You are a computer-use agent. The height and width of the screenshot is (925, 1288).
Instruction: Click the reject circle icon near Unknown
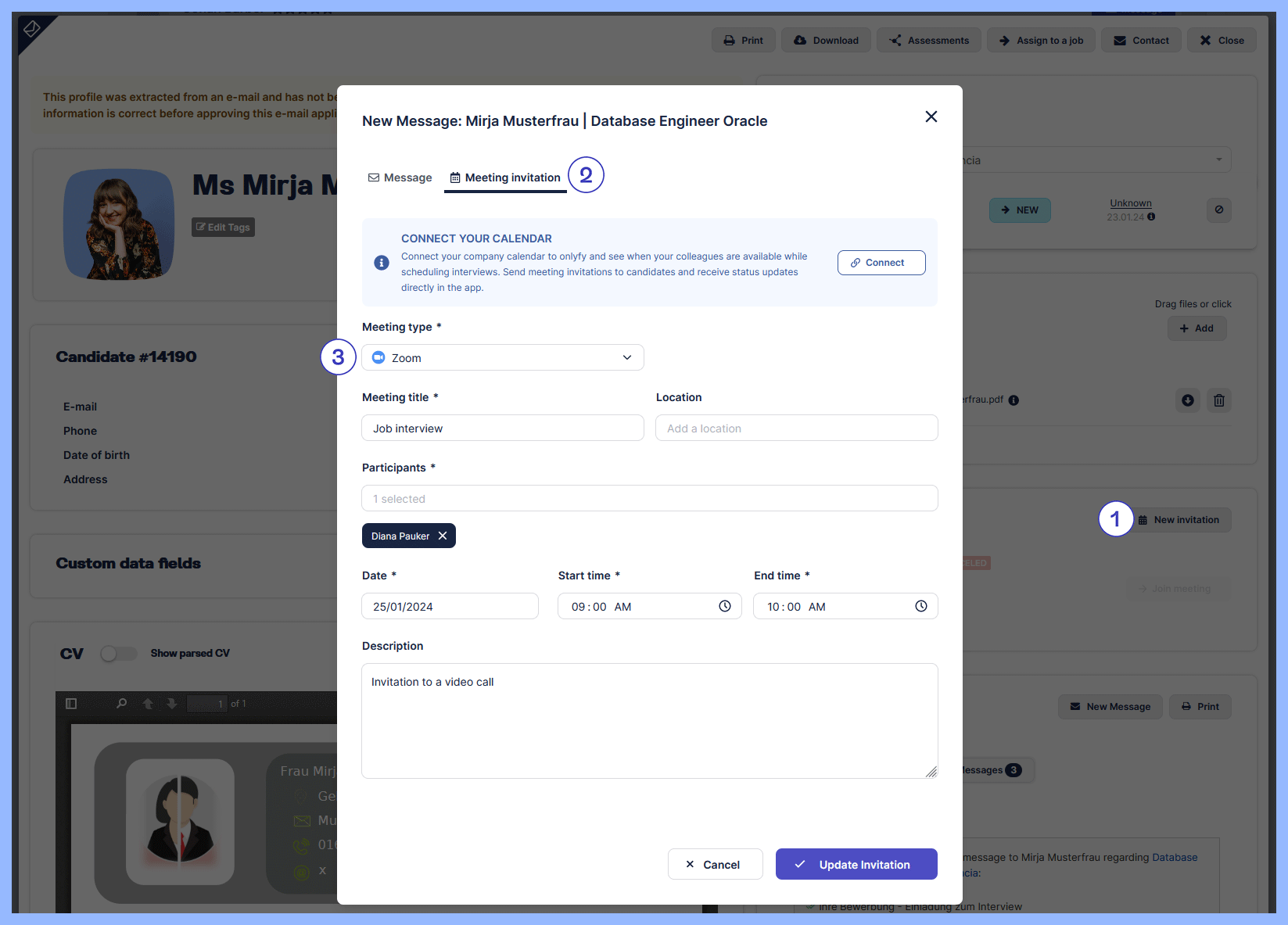click(1218, 210)
